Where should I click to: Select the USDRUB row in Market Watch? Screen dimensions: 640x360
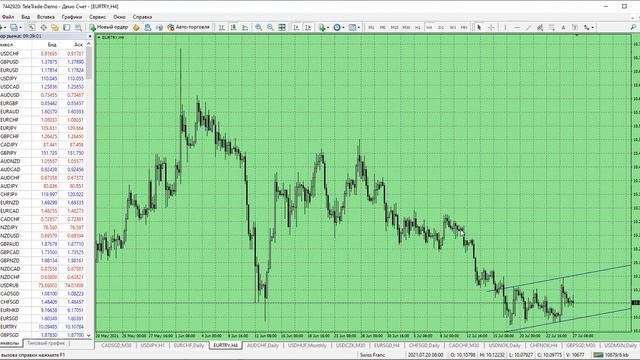pos(43,286)
